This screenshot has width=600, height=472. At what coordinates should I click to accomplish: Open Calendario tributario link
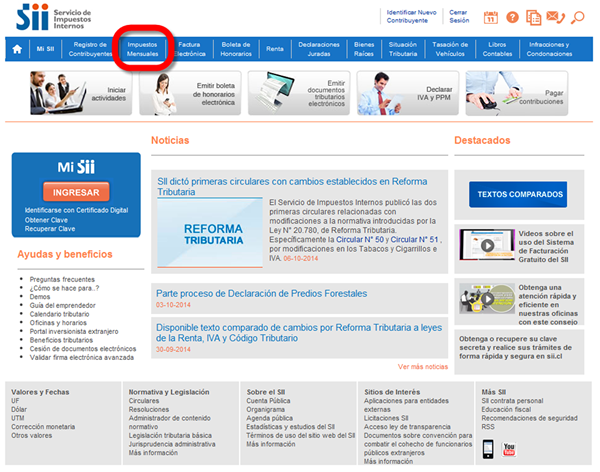tap(59, 314)
